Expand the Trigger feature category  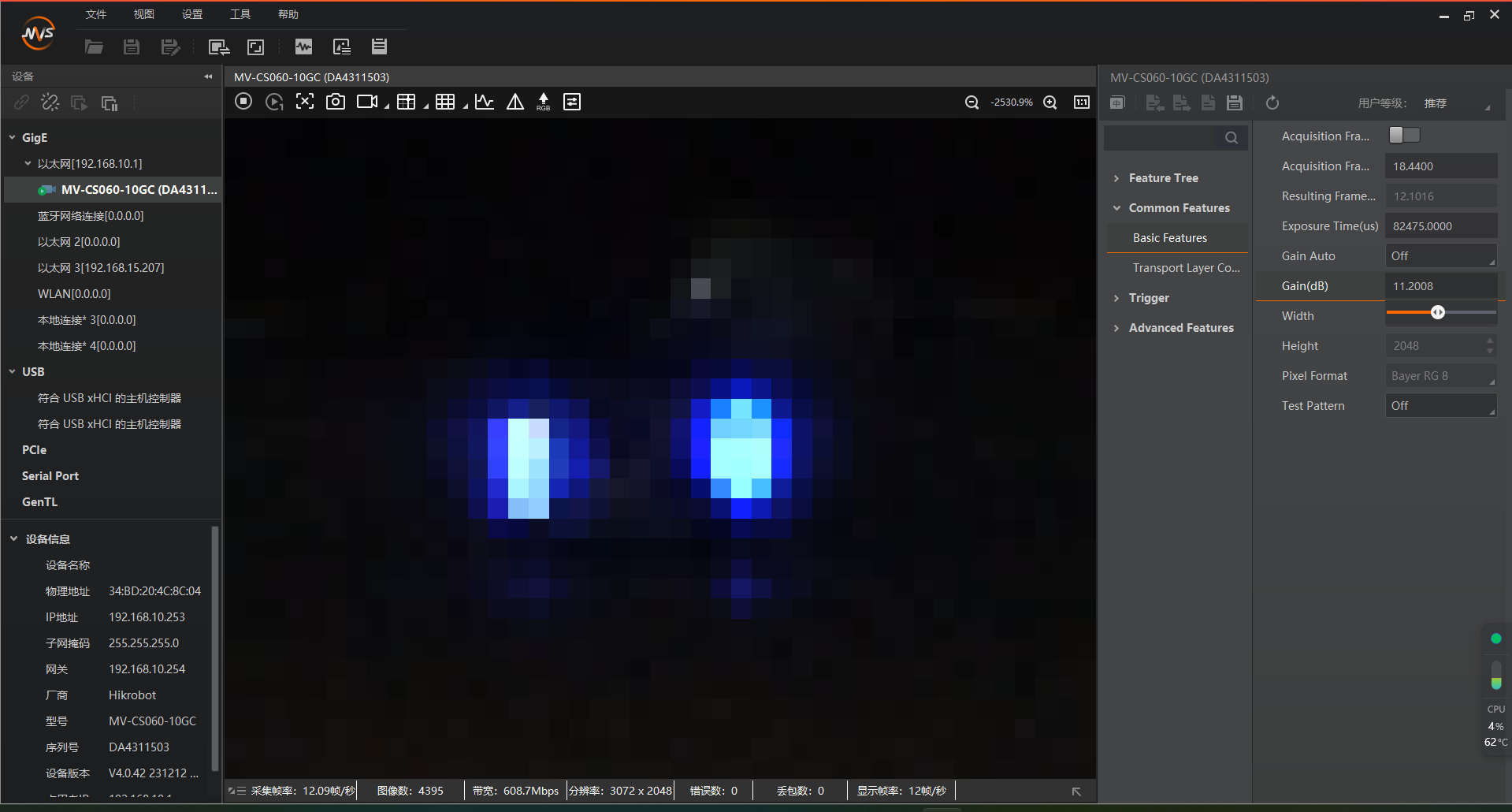tap(1149, 298)
